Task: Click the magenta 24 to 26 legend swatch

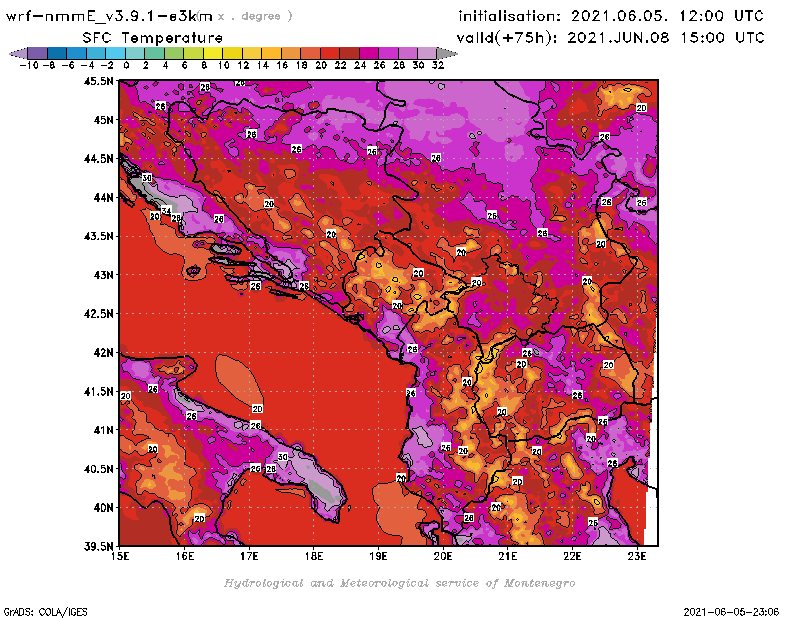Action: pyautogui.click(x=369, y=53)
